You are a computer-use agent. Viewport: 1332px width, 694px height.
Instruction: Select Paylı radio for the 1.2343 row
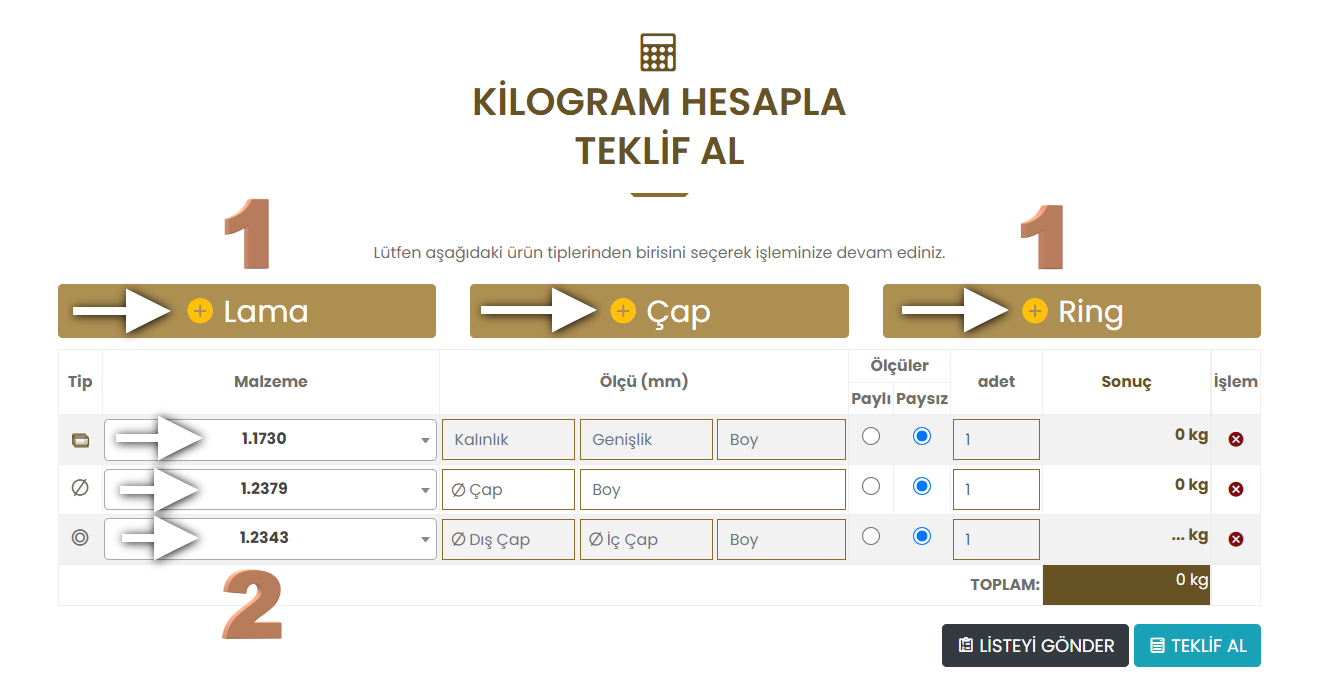(871, 536)
